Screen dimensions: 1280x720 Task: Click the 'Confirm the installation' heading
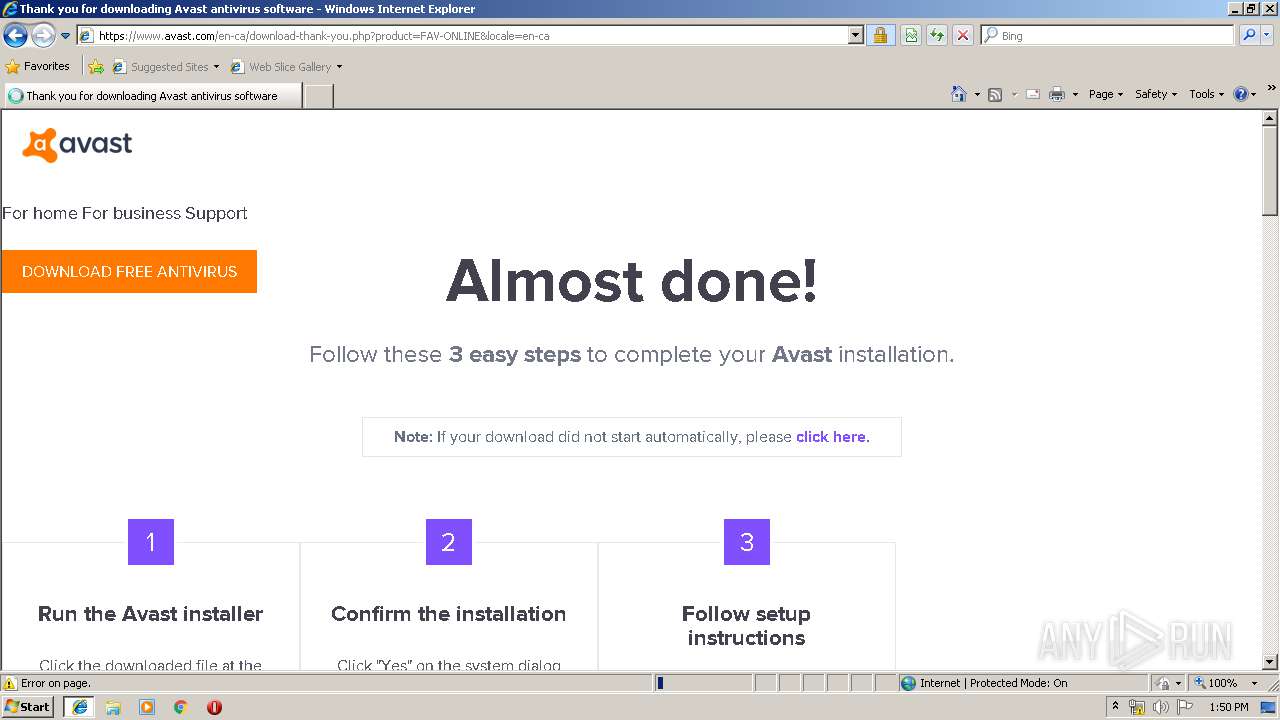click(x=448, y=614)
